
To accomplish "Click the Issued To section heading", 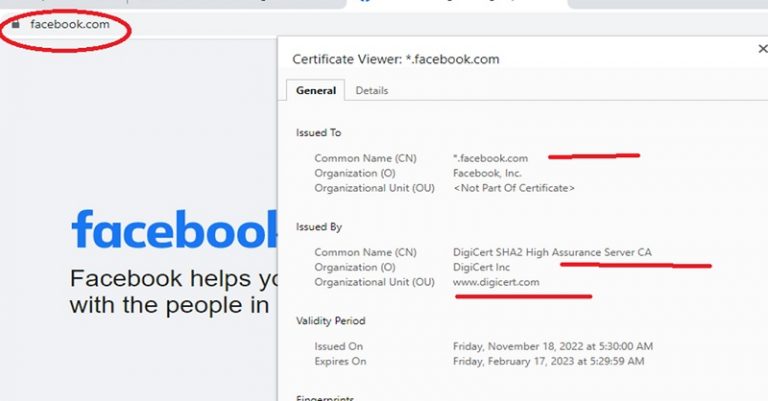I will (x=318, y=133).
